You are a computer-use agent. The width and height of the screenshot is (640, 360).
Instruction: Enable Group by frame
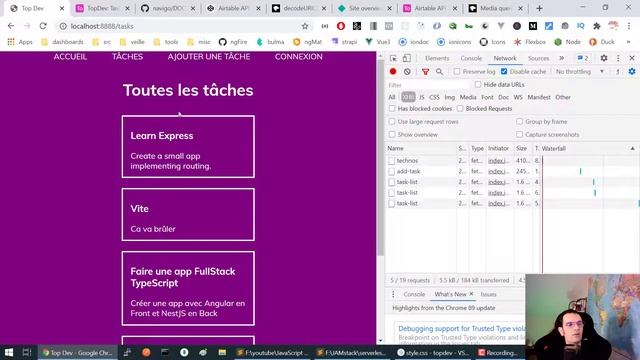pyautogui.click(x=520, y=122)
